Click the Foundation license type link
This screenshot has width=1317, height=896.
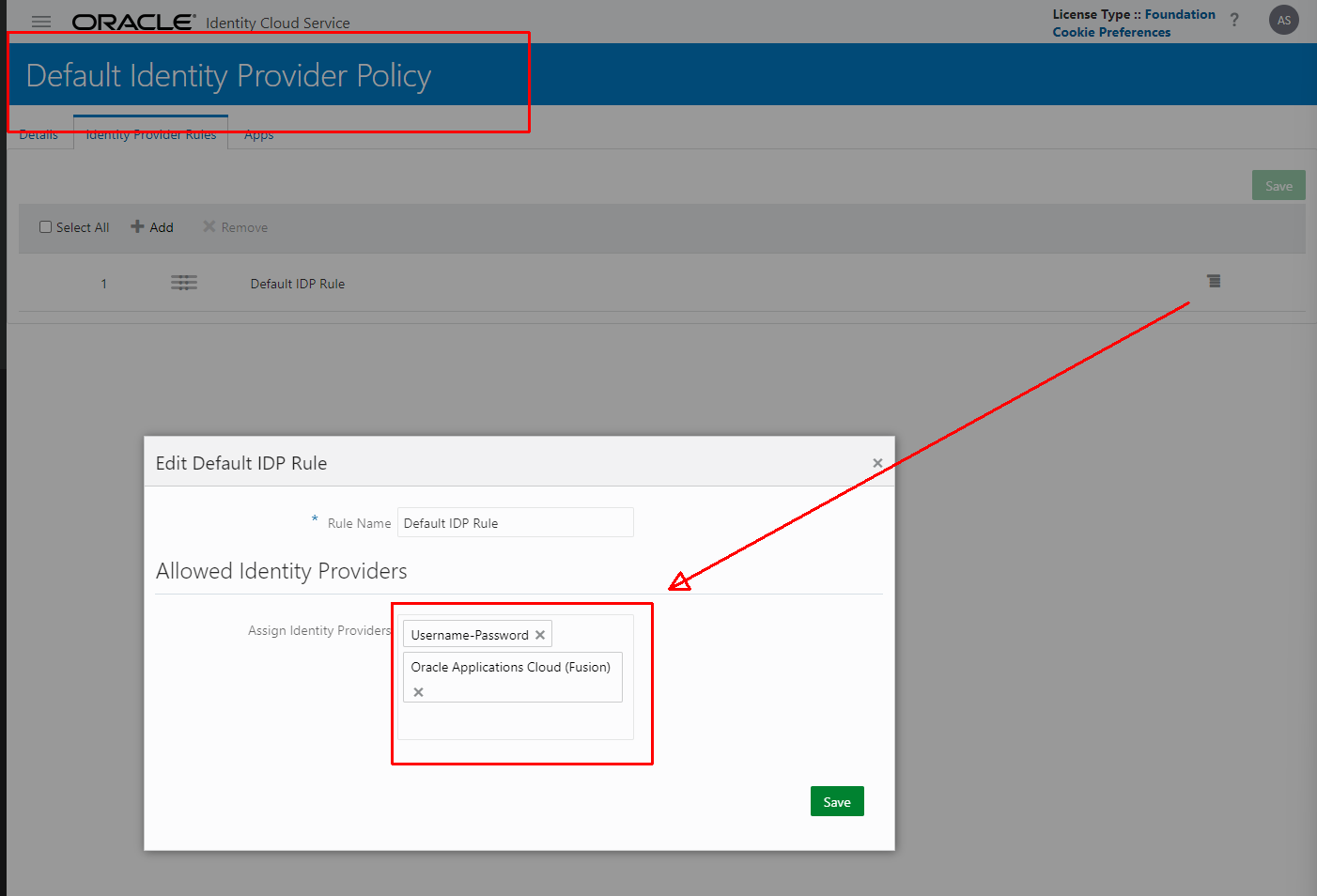[x=1180, y=14]
